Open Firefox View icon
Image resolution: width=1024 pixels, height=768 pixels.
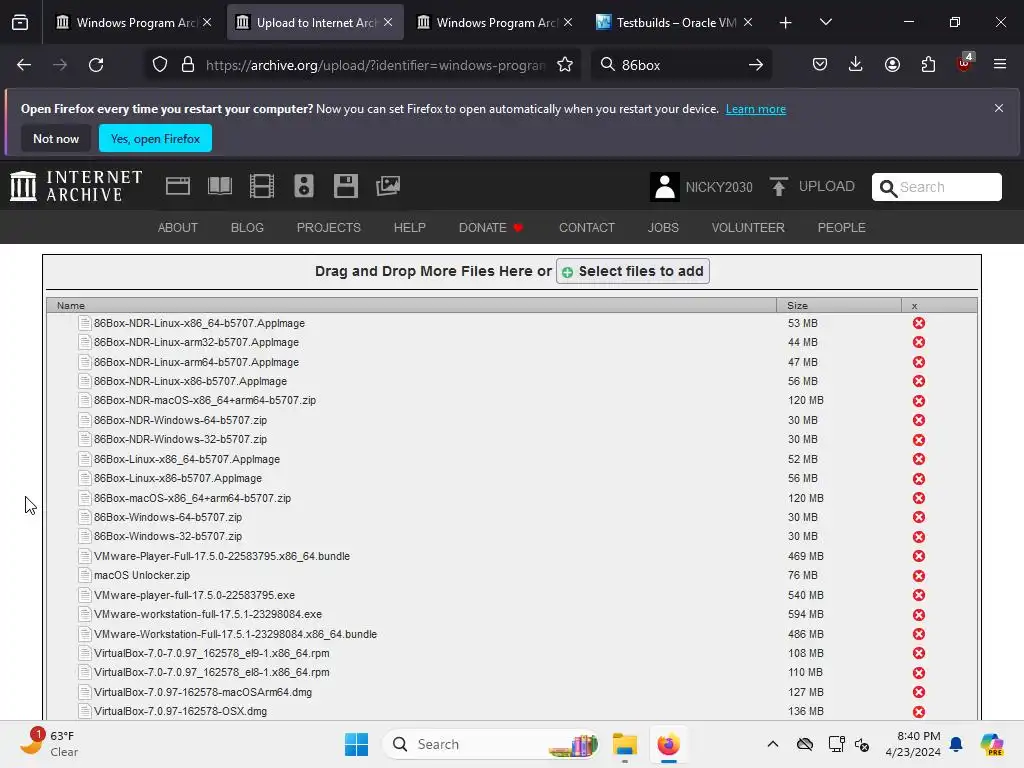point(20,23)
